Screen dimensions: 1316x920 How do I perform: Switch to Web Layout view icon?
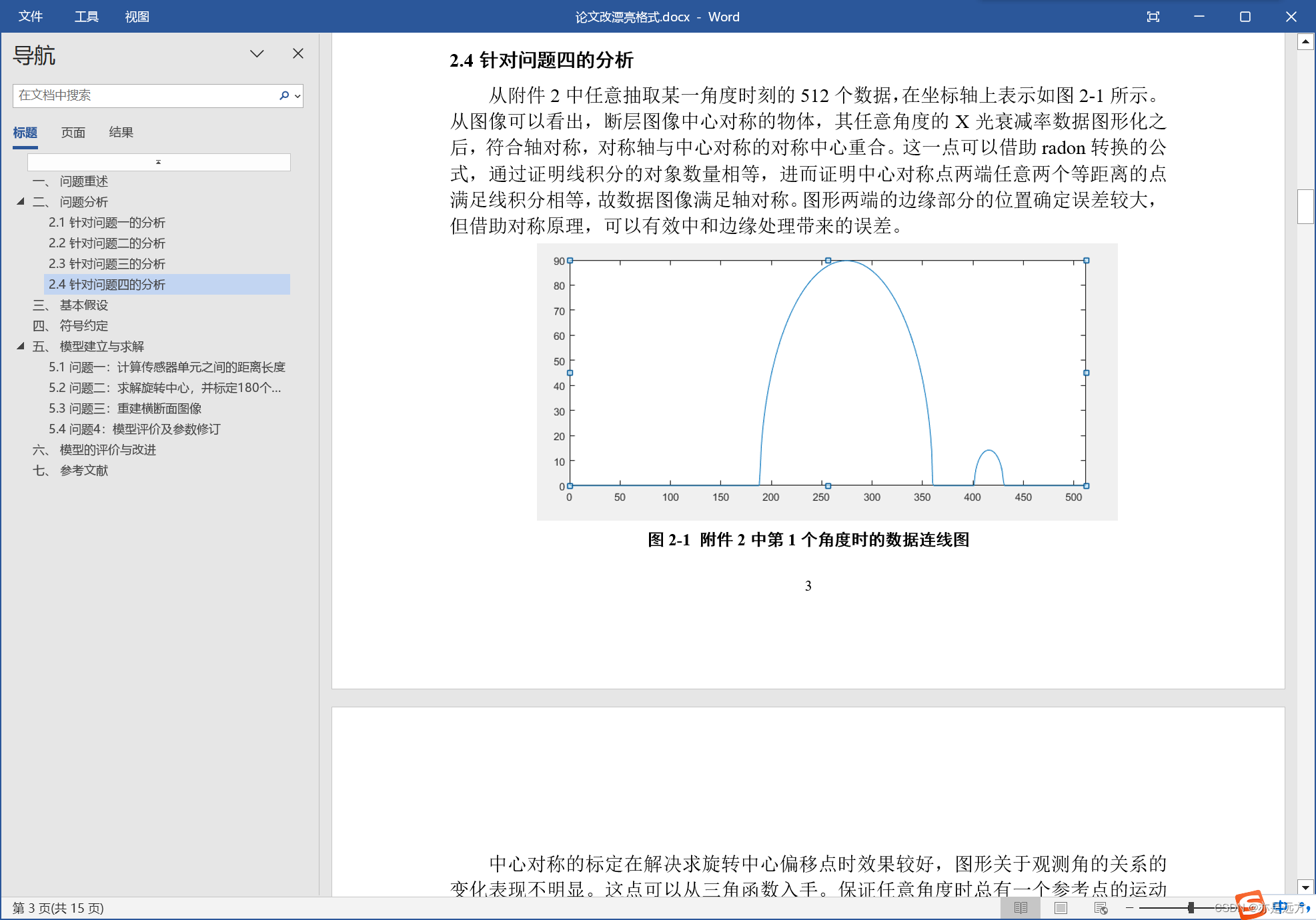click(x=1101, y=908)
